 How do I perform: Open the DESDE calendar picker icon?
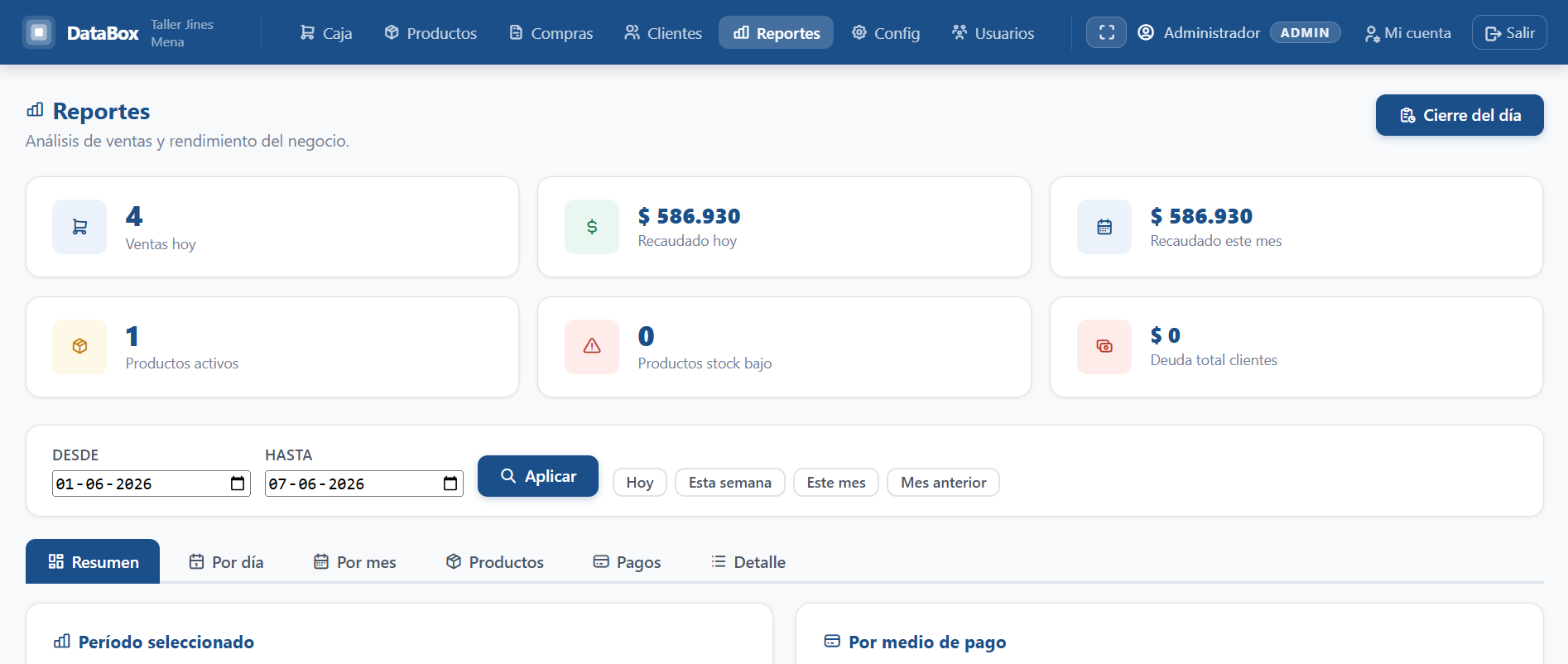[x=238, y=484]
